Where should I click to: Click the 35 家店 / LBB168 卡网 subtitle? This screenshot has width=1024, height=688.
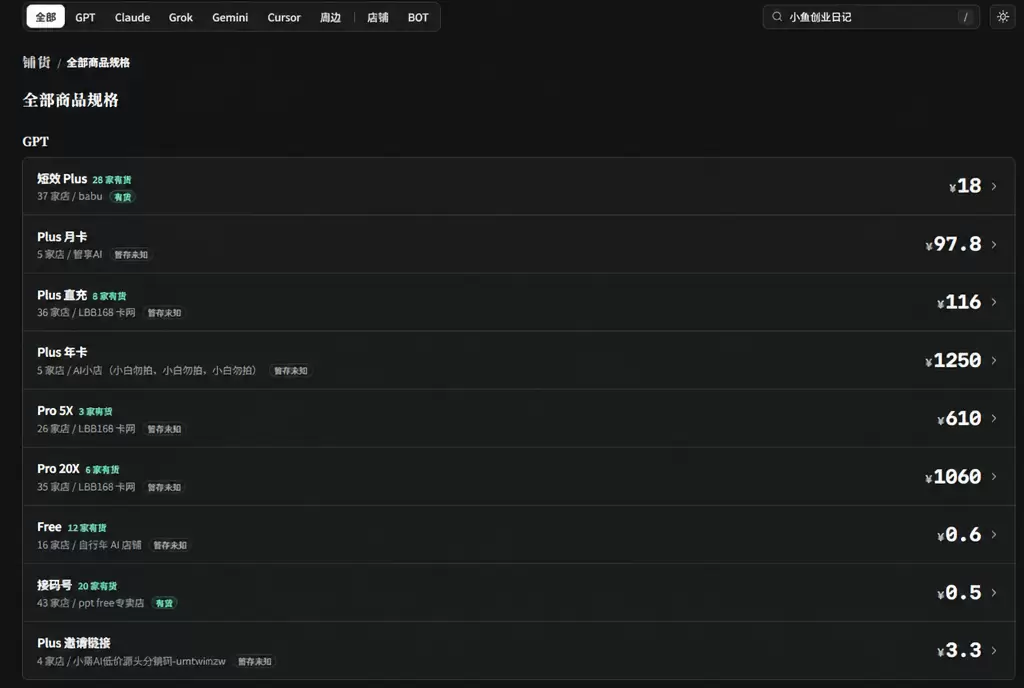coord(86,486)
